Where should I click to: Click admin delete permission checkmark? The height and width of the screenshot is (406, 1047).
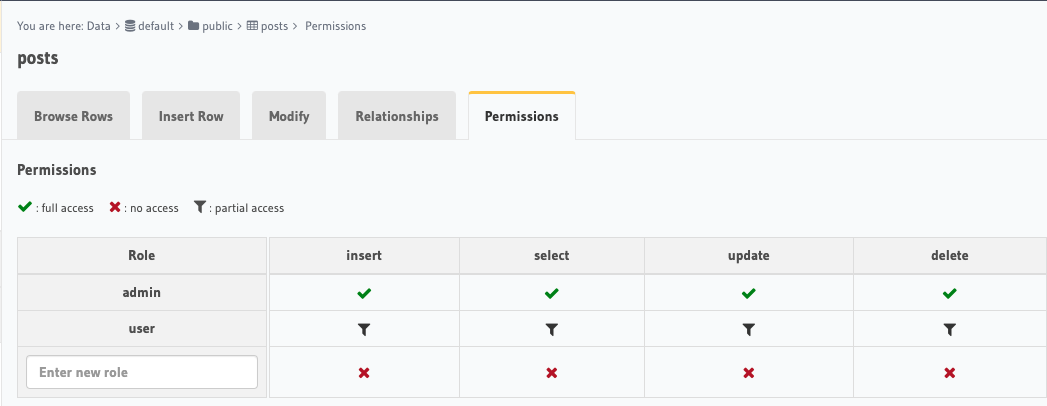click(950, 294)
